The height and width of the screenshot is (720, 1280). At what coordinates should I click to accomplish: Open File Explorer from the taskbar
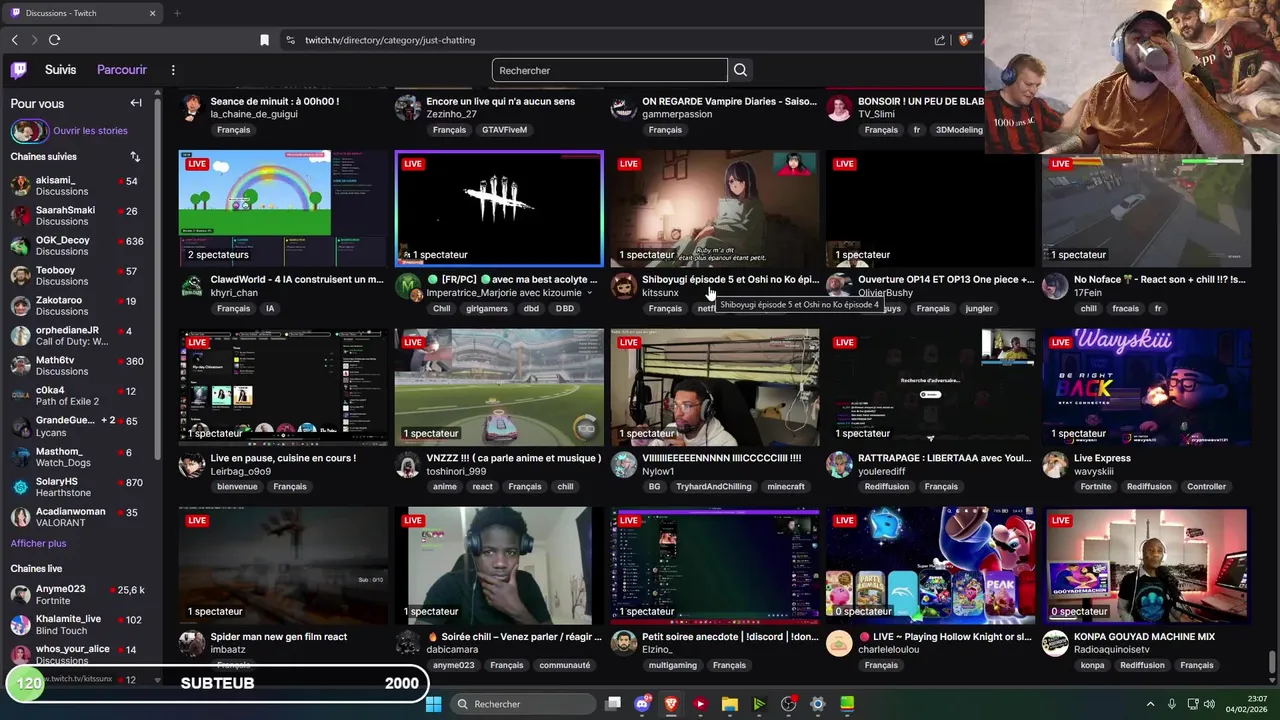tap(730, 704)
